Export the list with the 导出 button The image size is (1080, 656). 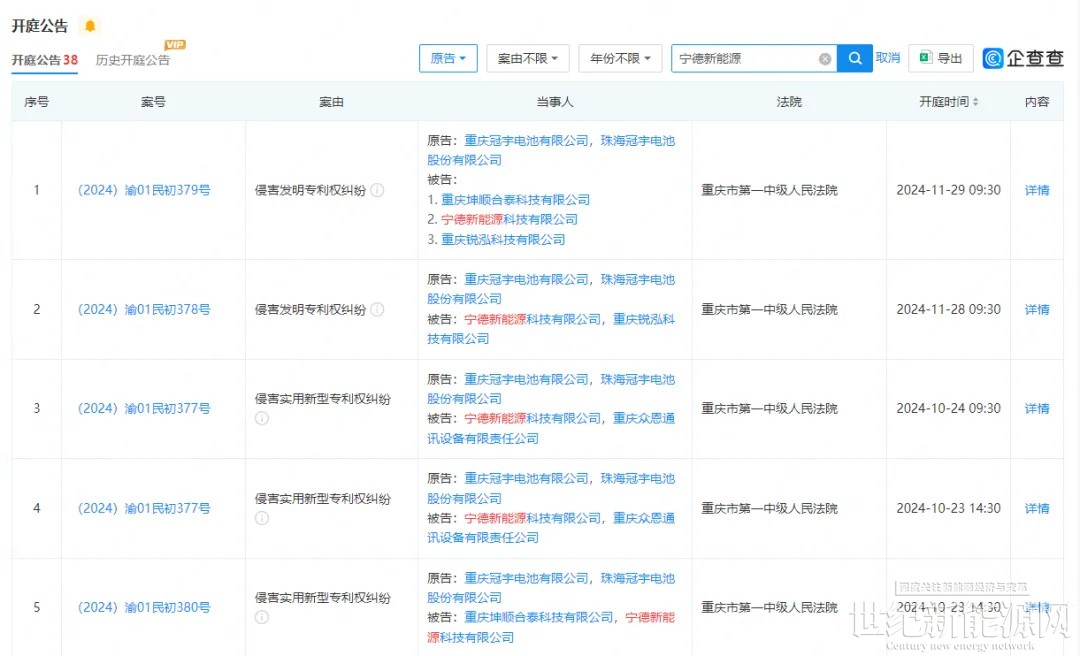(x=941, y=59)
